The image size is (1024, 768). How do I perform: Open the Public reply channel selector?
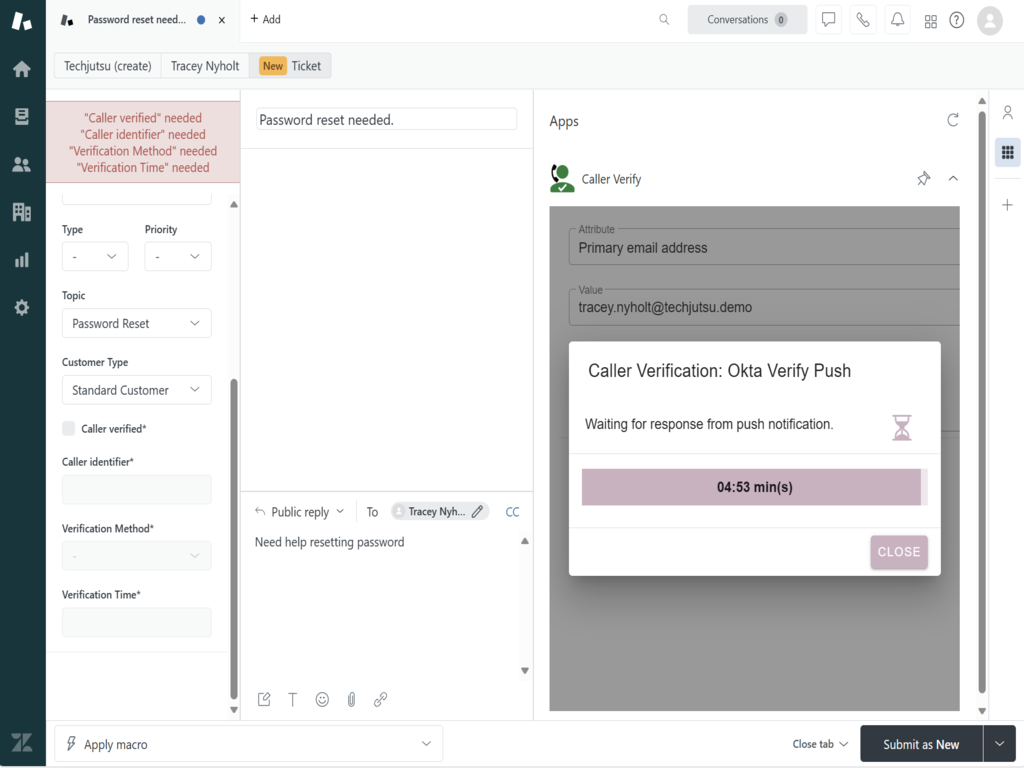299,511
